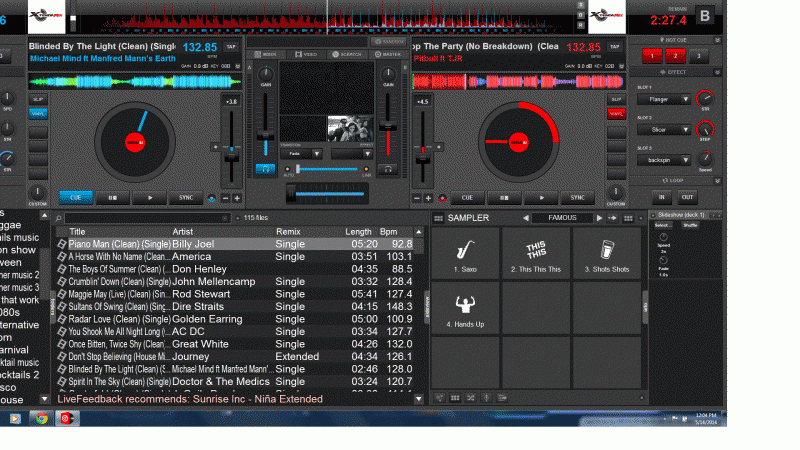Screen dimensions: 800x450
Task: Open the Slicer effect slot dropdown
Action: [x=664, y=130]
